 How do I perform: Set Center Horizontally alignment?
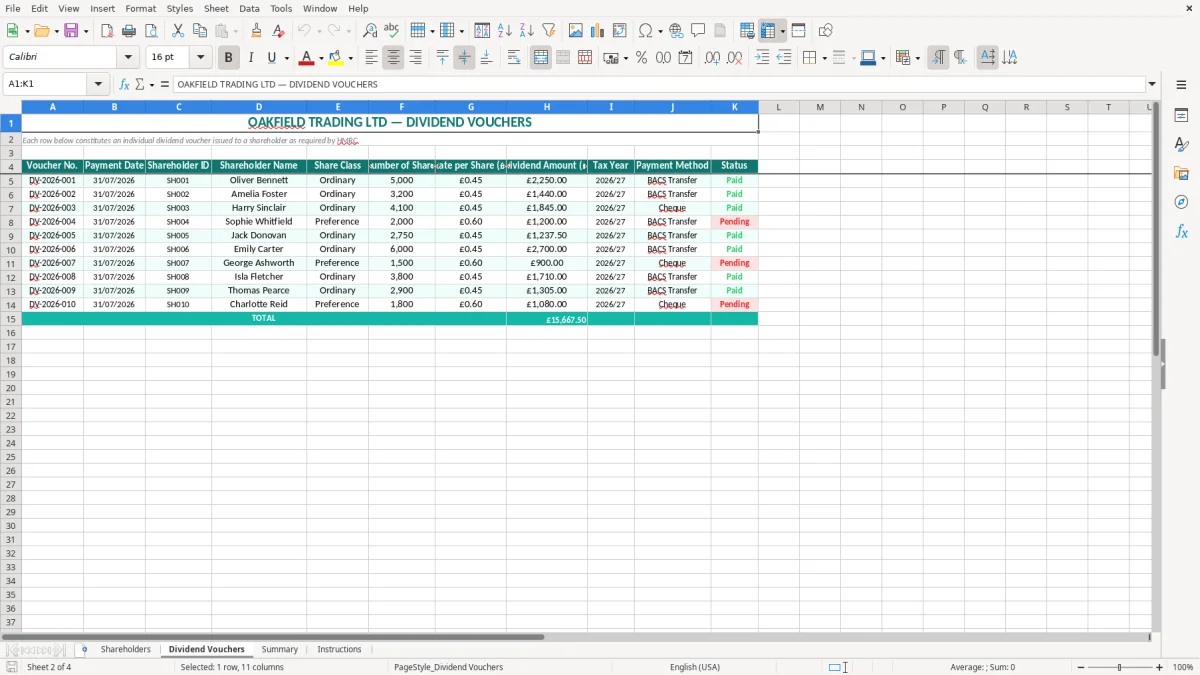394,58
